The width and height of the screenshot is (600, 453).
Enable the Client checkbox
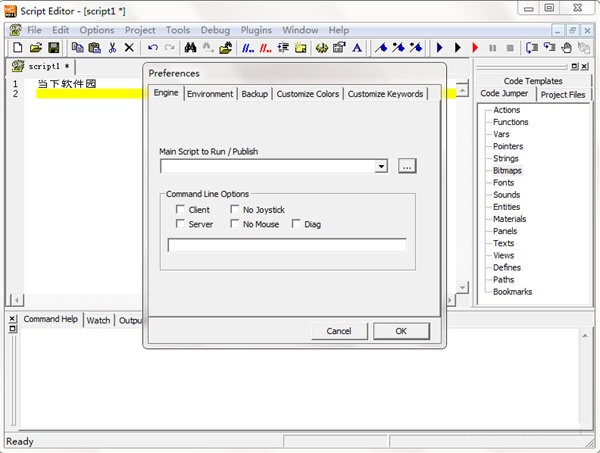(180, 209)
